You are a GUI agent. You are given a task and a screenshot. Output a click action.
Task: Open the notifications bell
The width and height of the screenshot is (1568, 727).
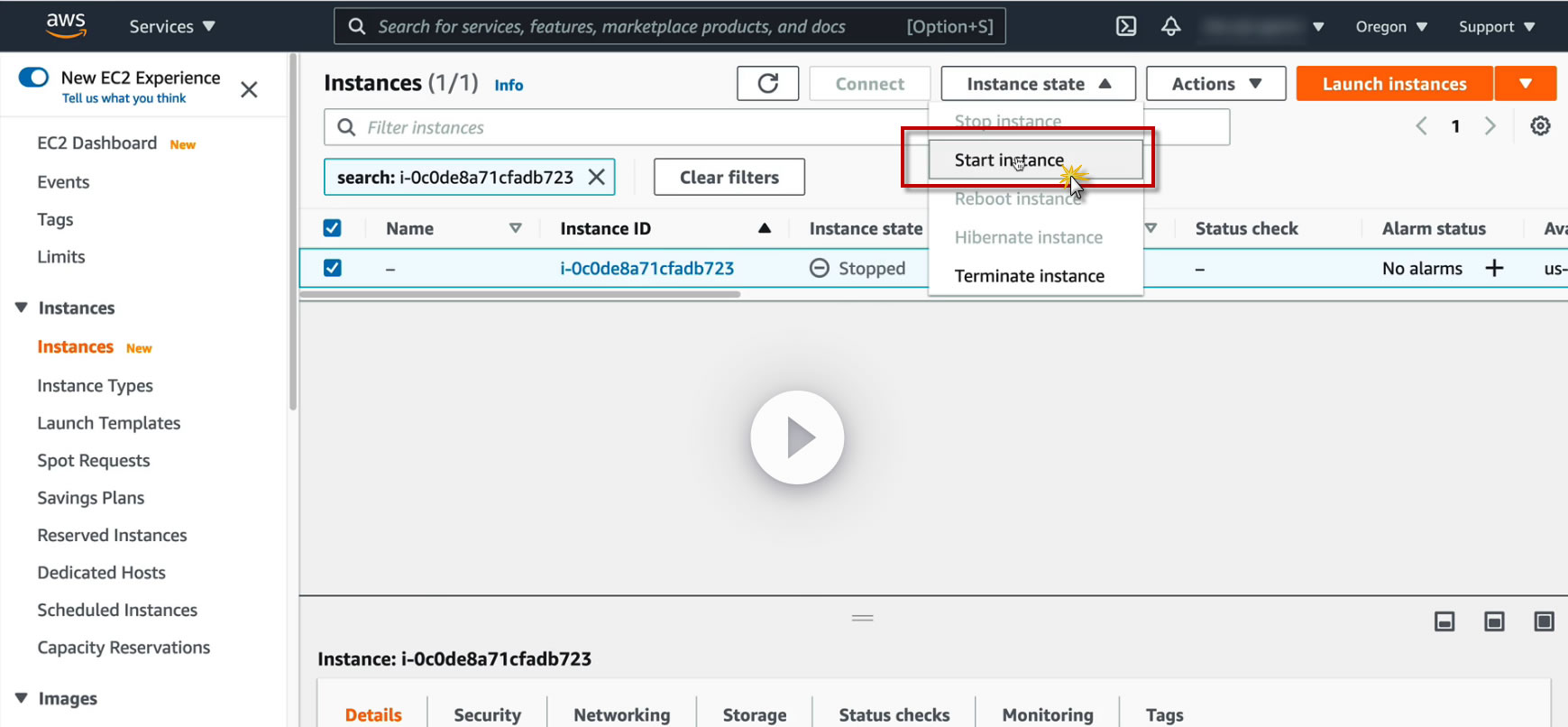[x=1170, y=26]
